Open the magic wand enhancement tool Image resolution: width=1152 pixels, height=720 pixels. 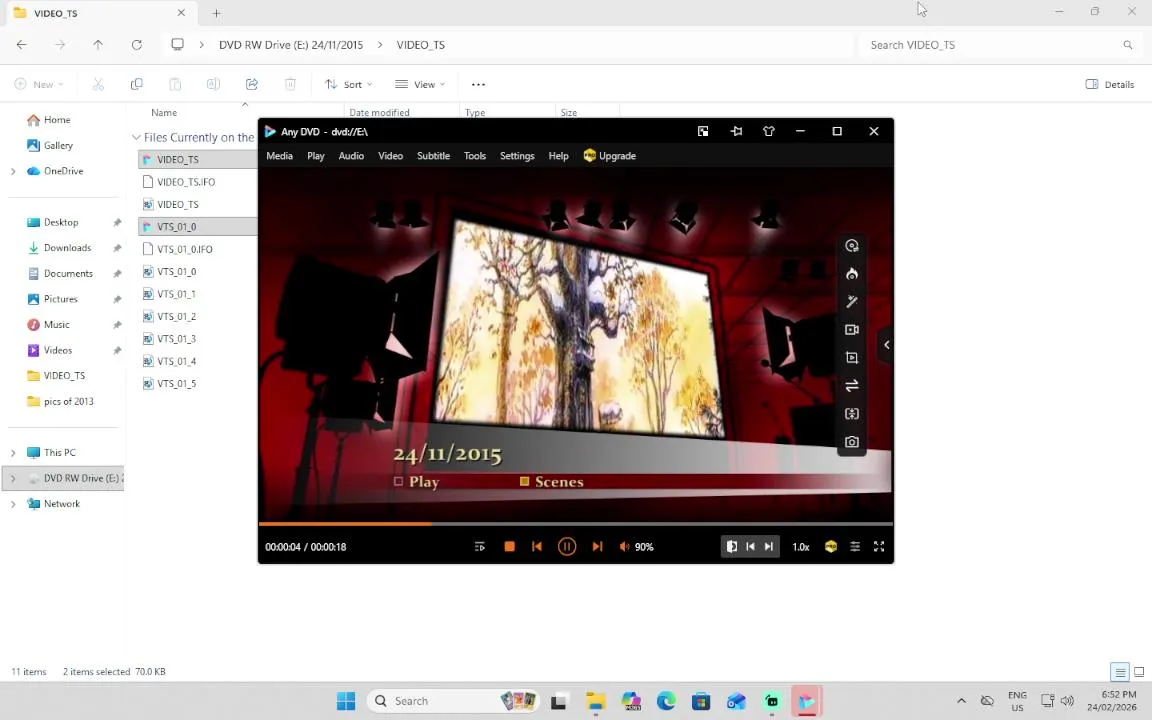pyautogui.click(x=852, y=302)
